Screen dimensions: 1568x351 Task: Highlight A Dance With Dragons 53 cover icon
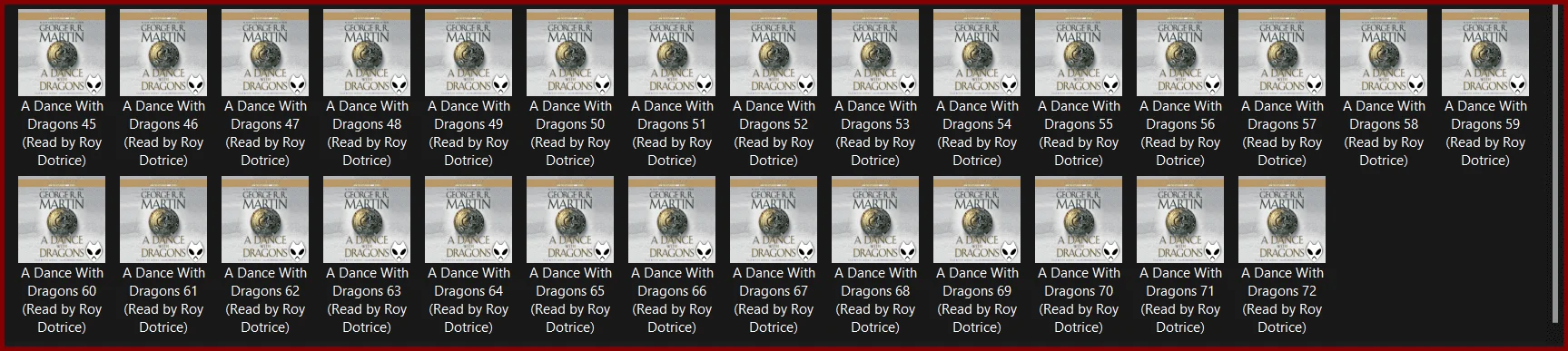point(875,53)
